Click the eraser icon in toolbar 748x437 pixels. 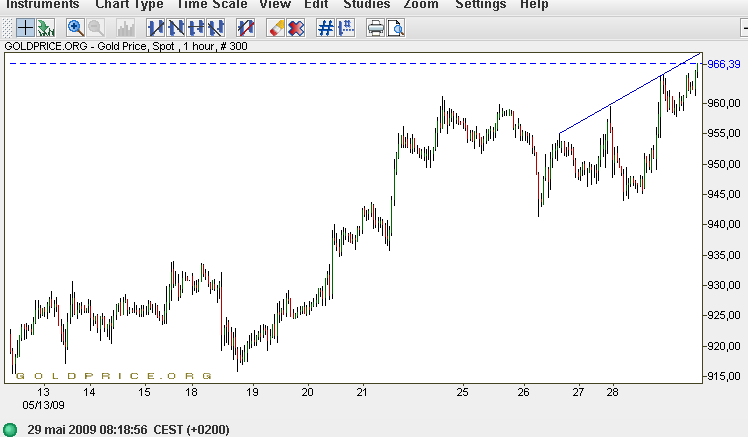click(275, 28)
